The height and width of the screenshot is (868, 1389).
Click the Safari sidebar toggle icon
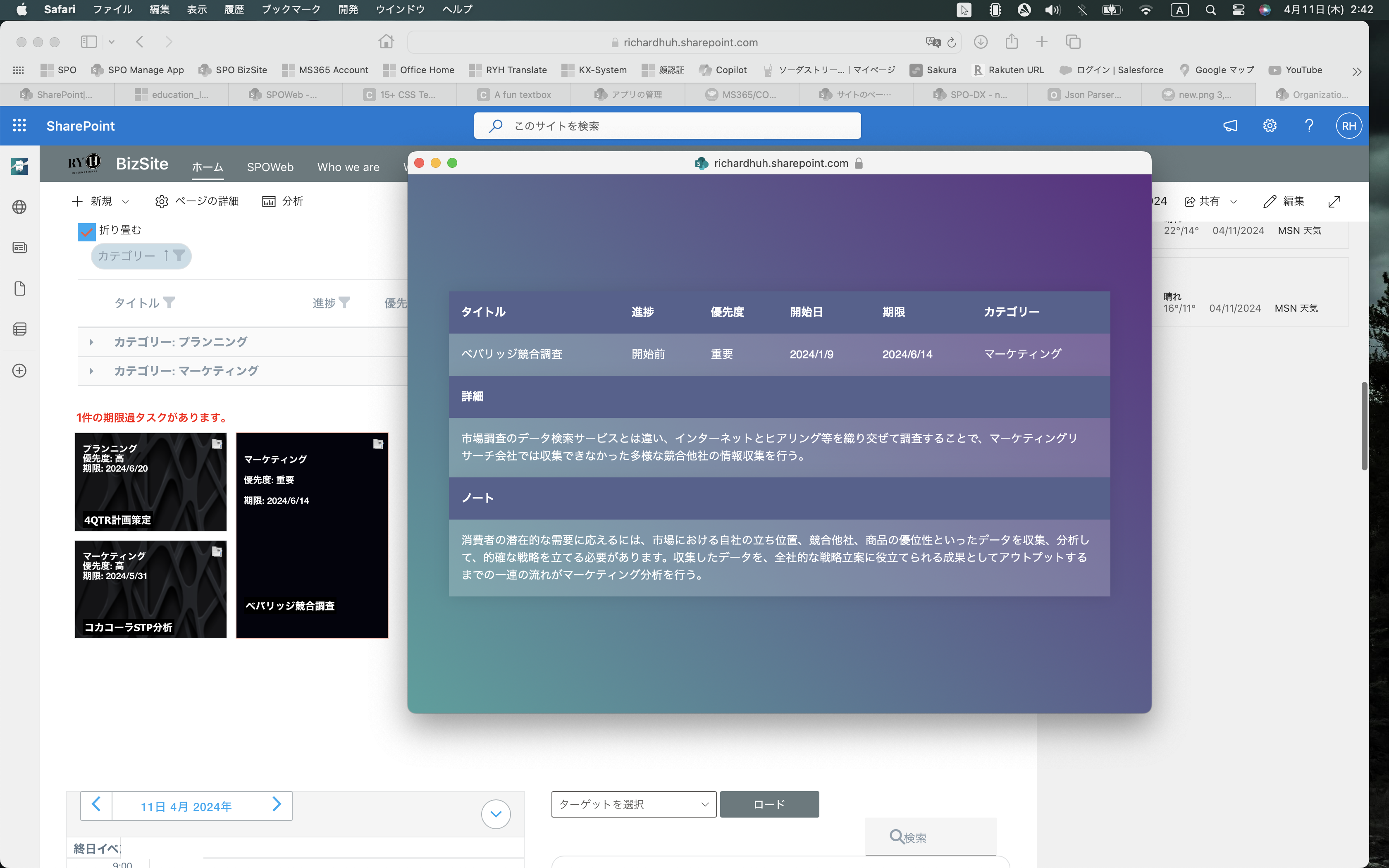[x=89, y=42]
